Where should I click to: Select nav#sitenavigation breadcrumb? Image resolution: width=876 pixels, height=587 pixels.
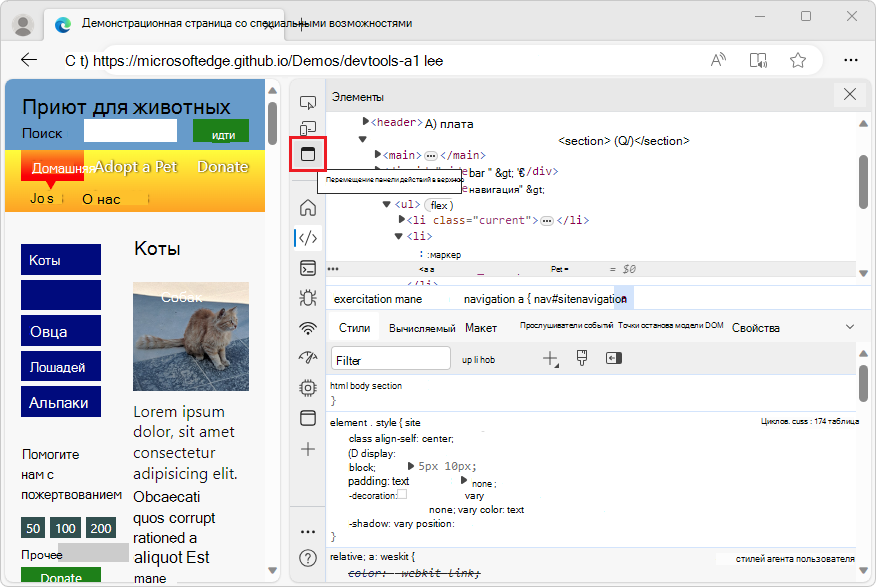point(579,299)
